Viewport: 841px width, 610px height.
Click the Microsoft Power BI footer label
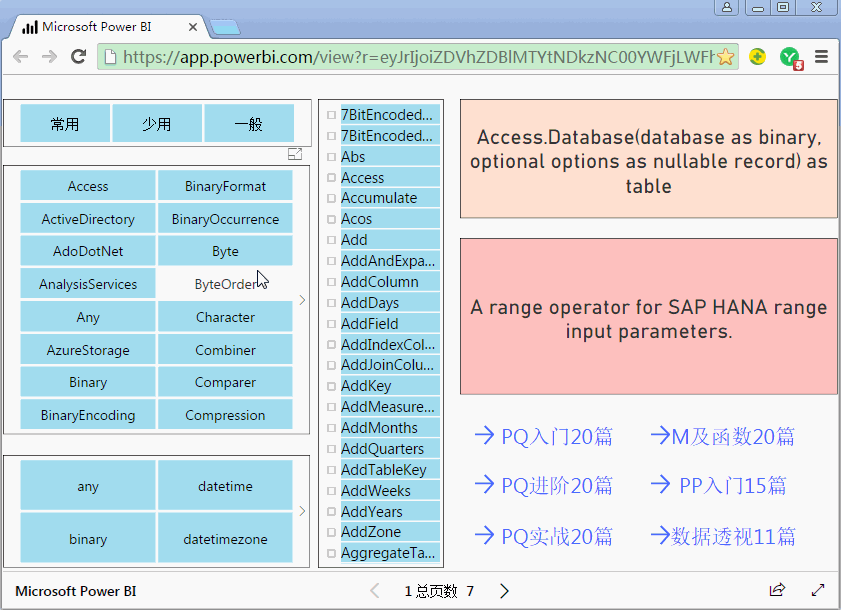pos(76,591)
